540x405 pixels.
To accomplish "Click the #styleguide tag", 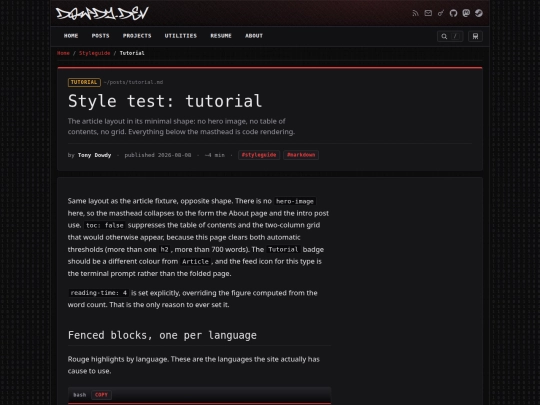I will click(259, 155).
